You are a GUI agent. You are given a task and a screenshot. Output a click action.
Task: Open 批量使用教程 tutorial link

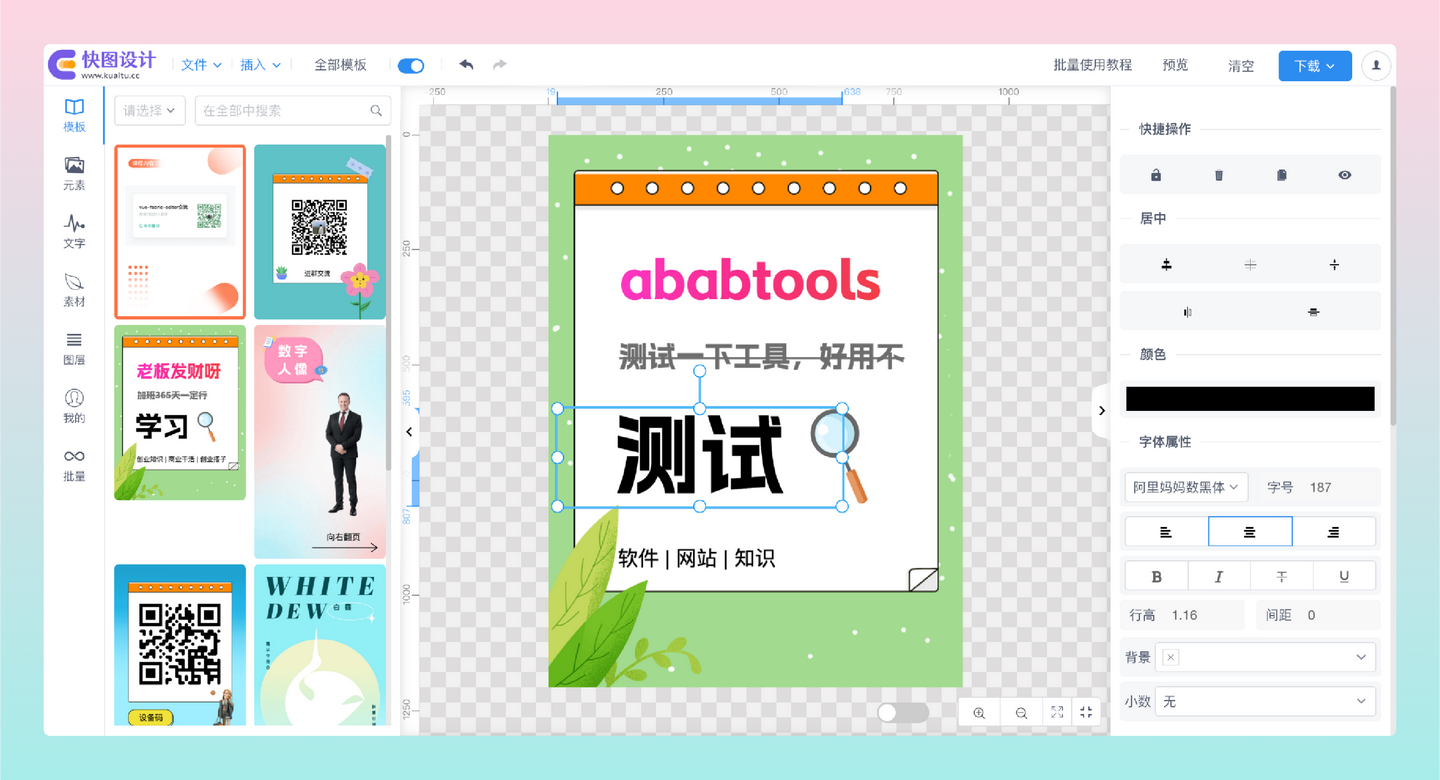1092,65
